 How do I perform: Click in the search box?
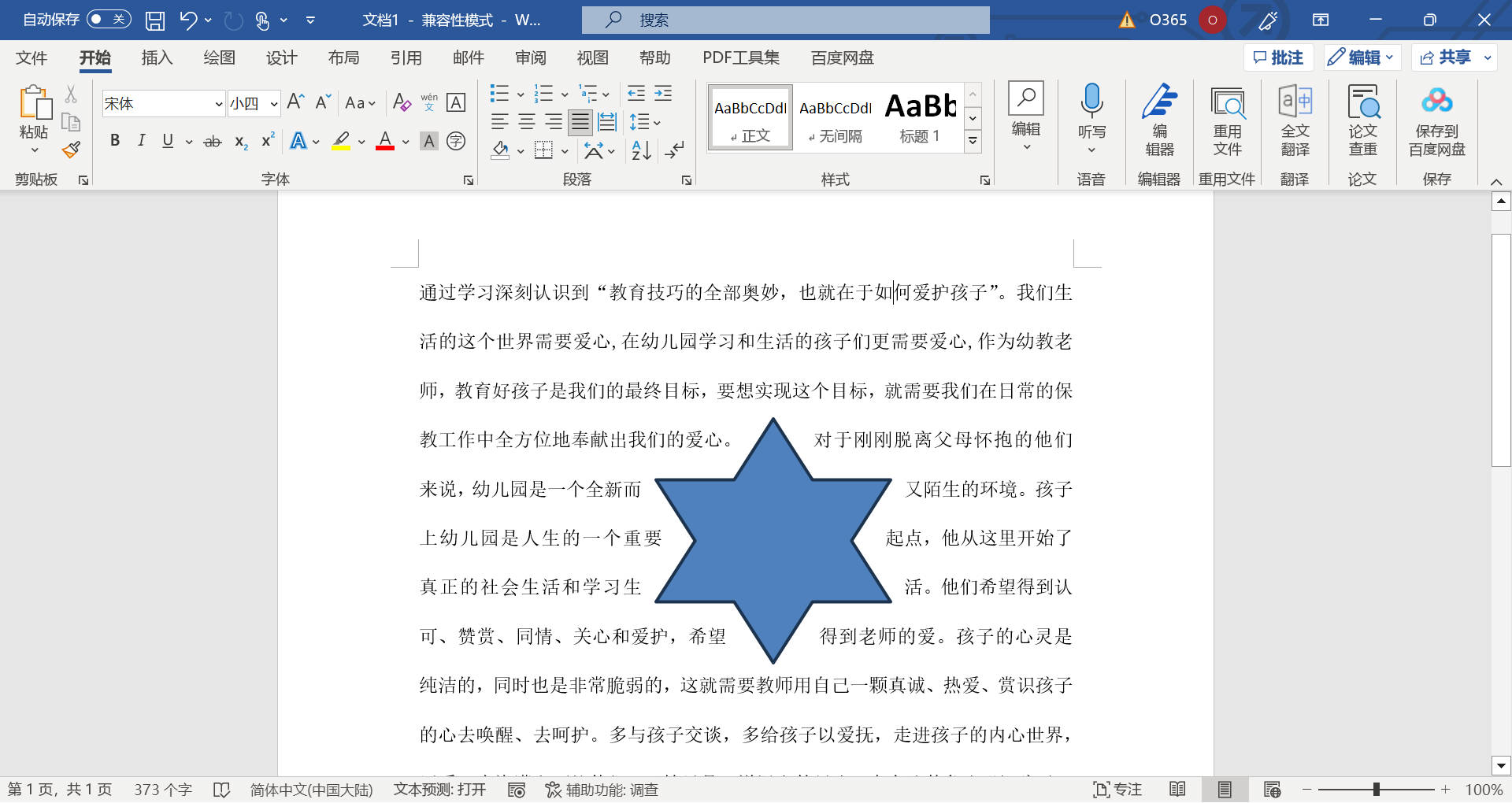786,20
